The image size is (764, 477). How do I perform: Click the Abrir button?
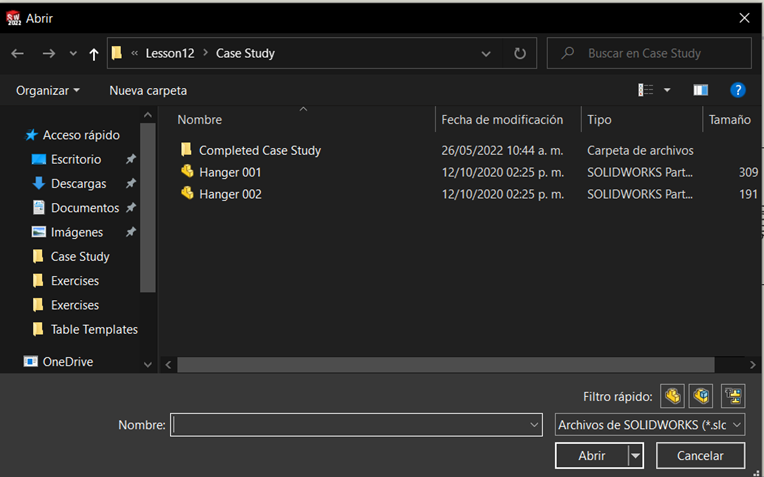click(x=592, y=456)
